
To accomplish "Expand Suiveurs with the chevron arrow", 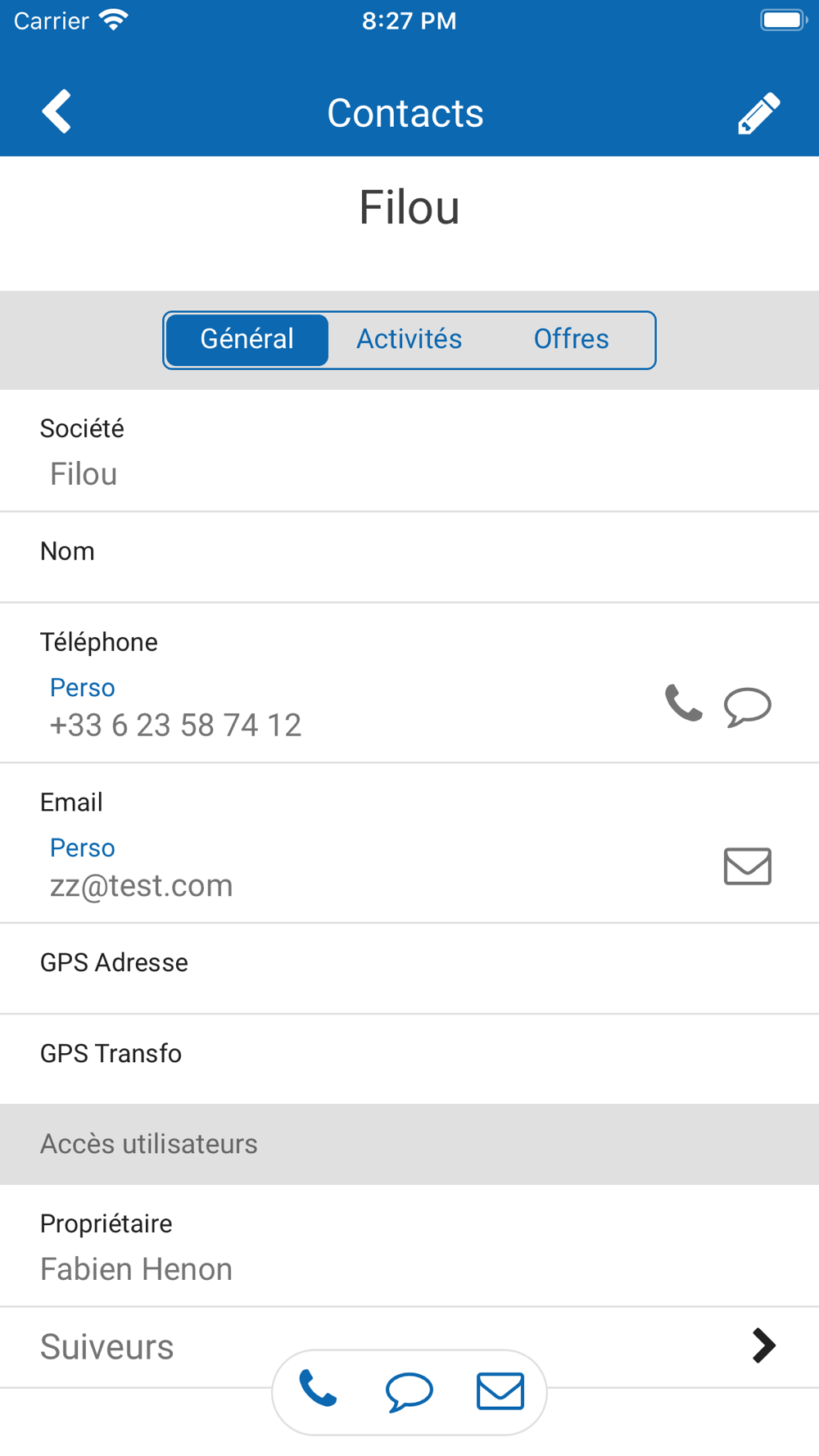I will [x=763, y=1345].
